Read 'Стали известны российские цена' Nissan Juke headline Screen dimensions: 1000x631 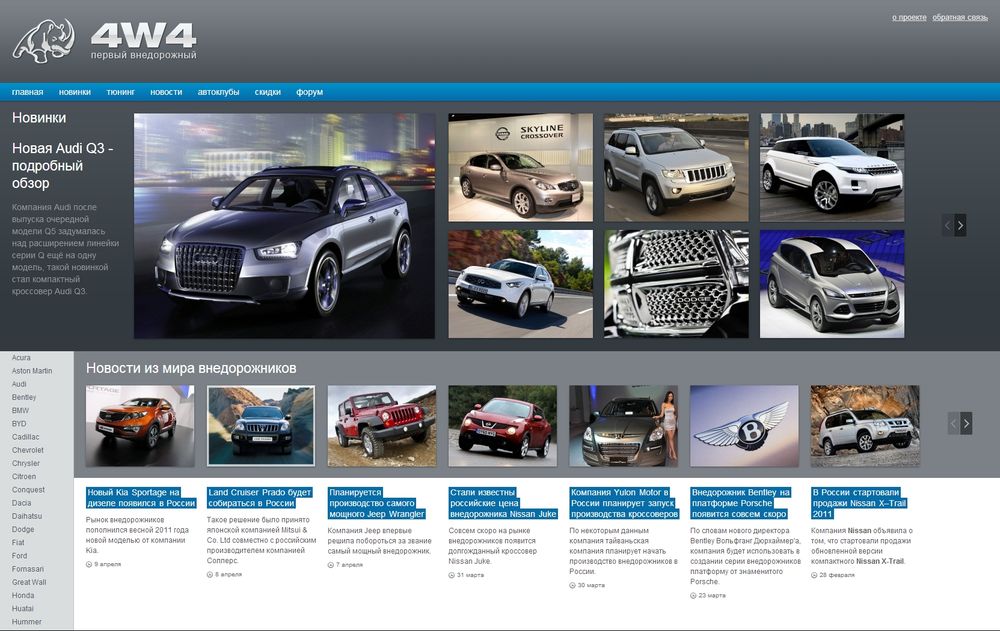coord(503,503)
